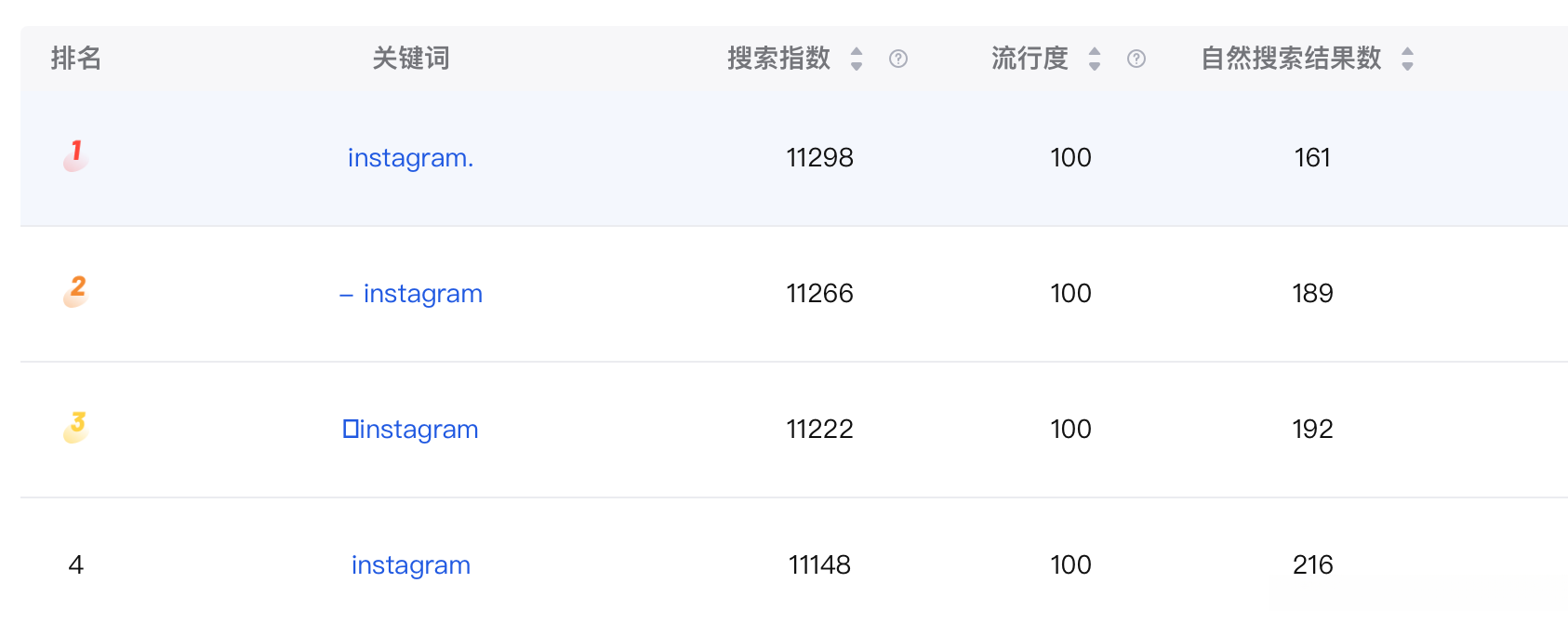Click the 流行度 column header label
Screen dimensions: 1568x623
(x=1030, y=59)
